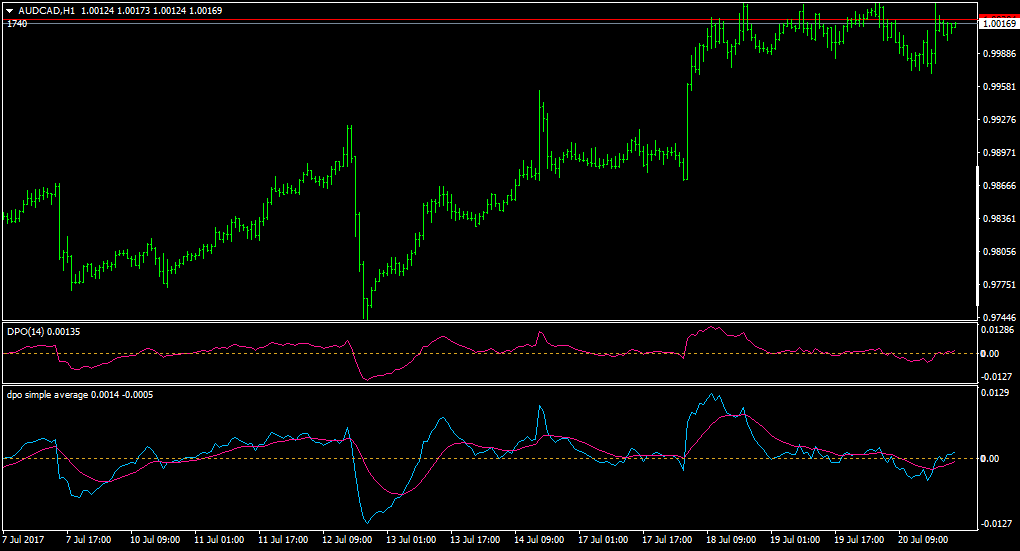Click the 12 Jul 09:00 time label
1020x551 pixels.
pos(347,540)
